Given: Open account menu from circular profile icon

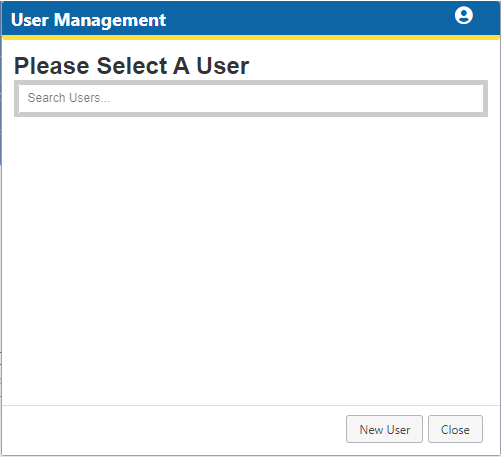Looking at the screenshot, I should tap(464, 15).
